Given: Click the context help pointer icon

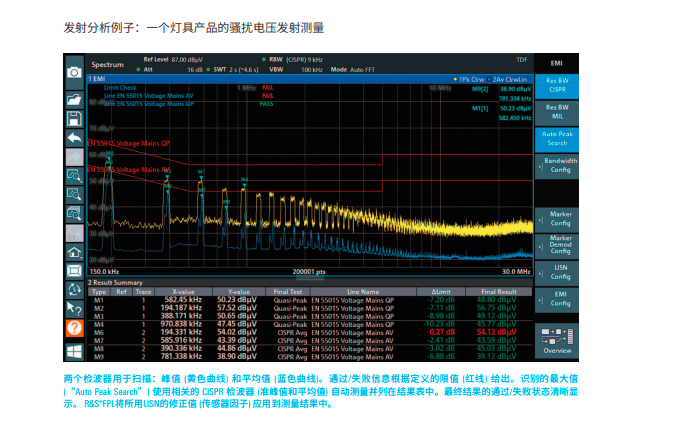Looking at the screenshot, I should [x=74, y=309].
